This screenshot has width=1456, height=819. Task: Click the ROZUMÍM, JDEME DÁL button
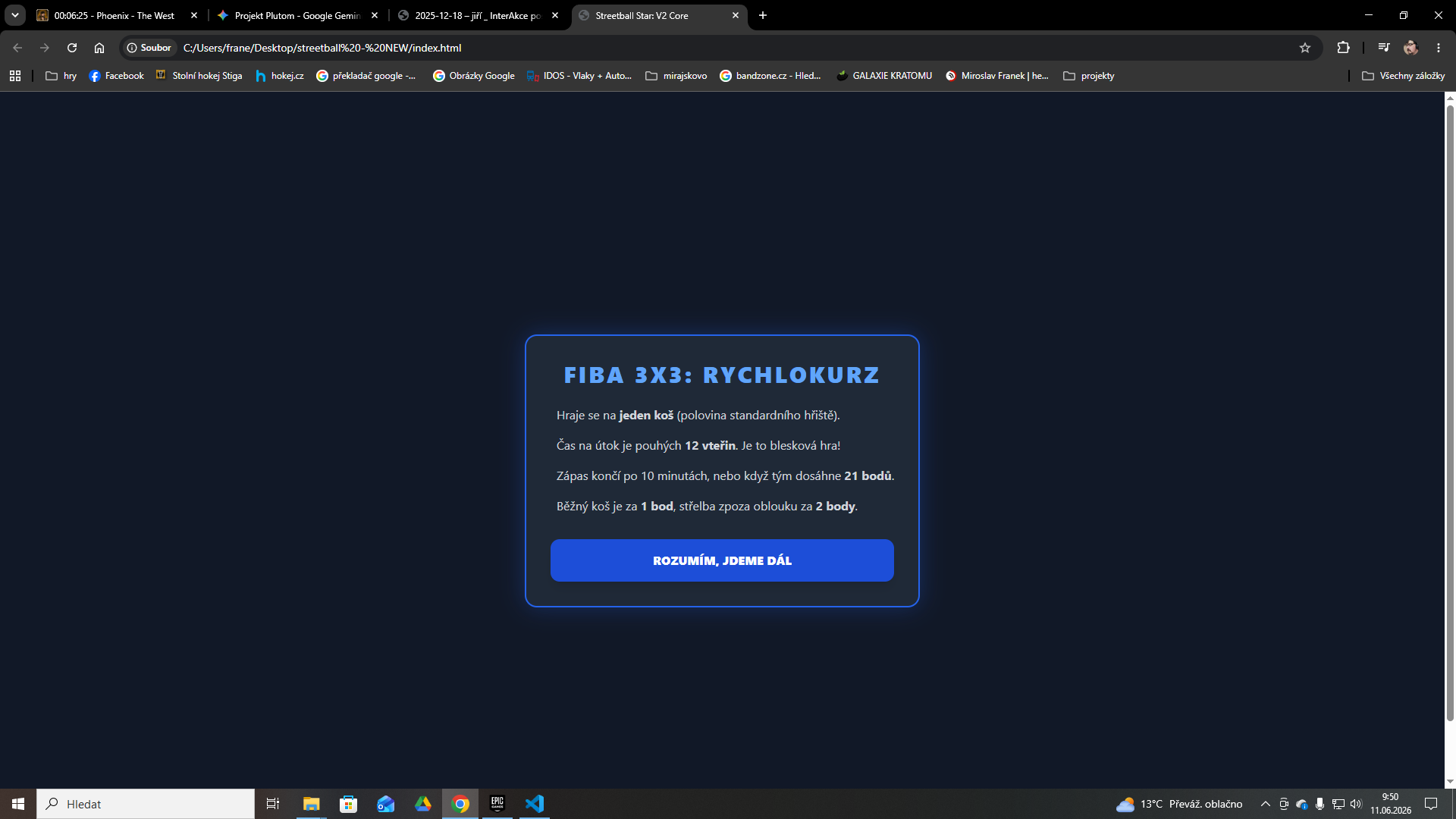pyautogui.click(x=722, y=560)
